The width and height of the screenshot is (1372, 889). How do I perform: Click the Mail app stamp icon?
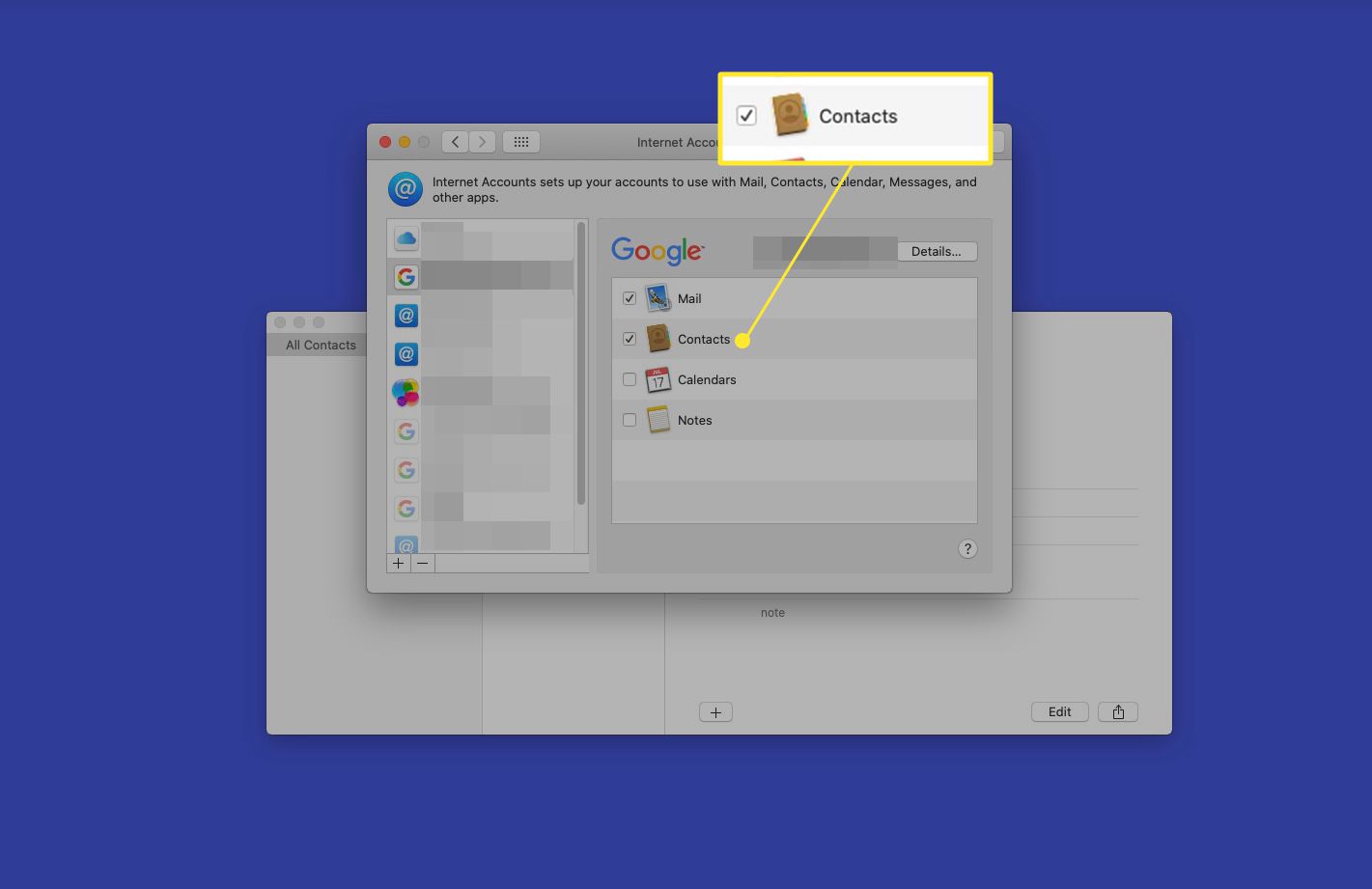[x=658, y=298]
